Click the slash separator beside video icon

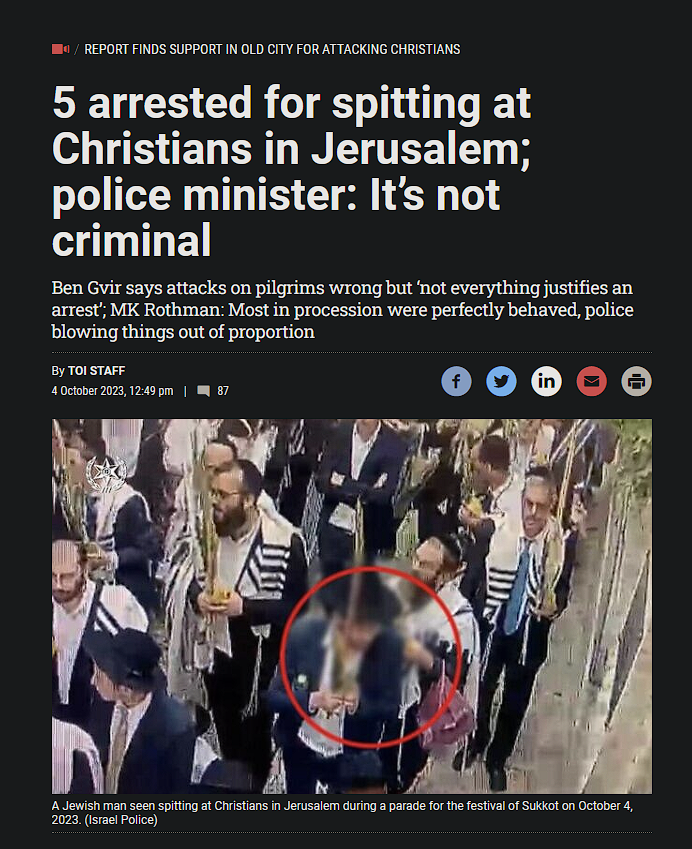point(77,49)
